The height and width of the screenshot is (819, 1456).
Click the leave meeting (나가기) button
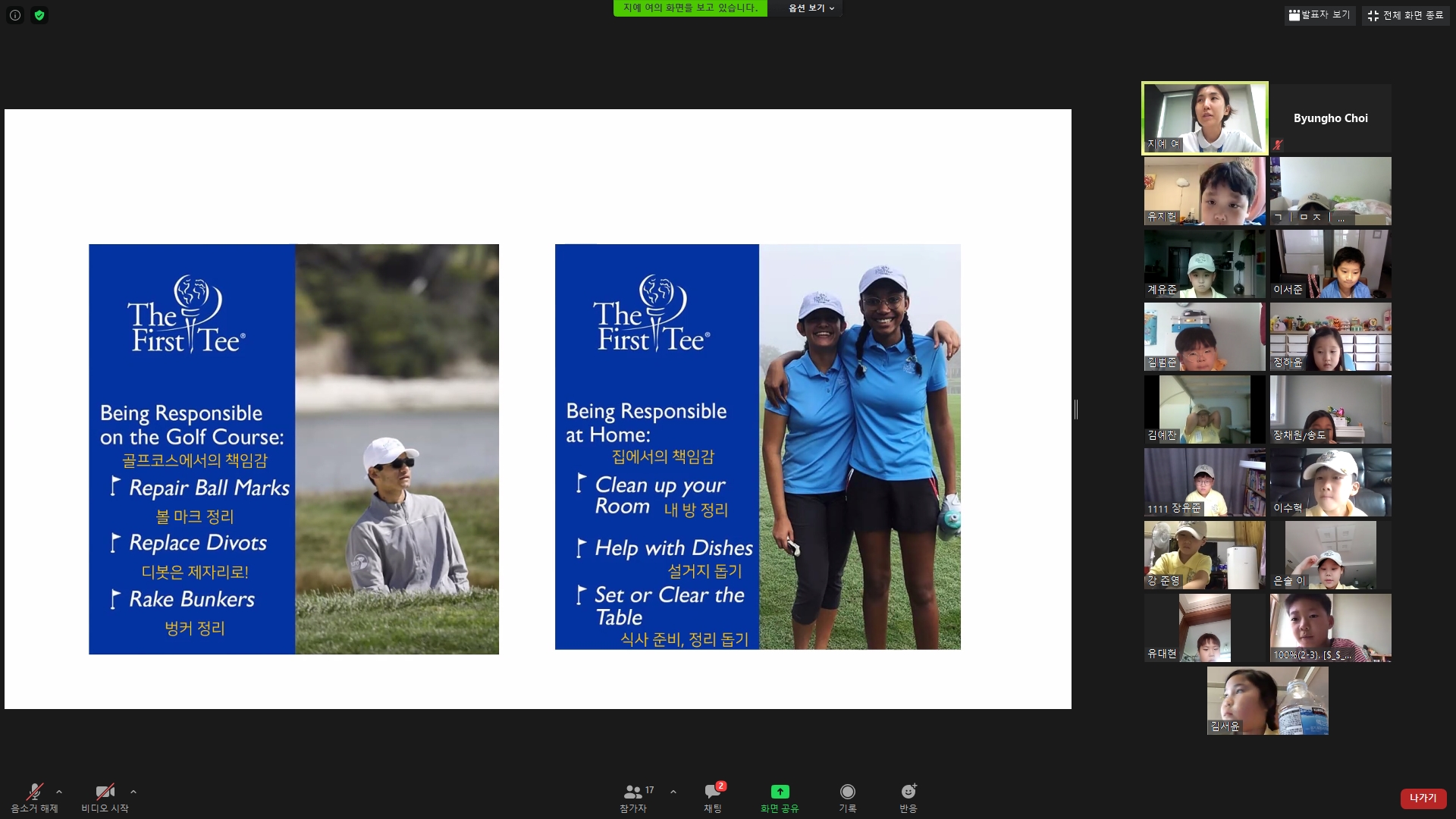pyautogui.click(x=1423, y=798)
